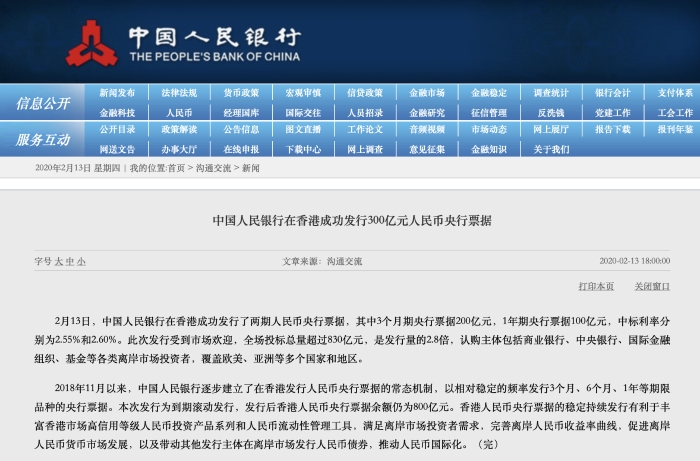Set font size to 大
700x461 pixels.
pyautogui.click(x=59, y=262)
